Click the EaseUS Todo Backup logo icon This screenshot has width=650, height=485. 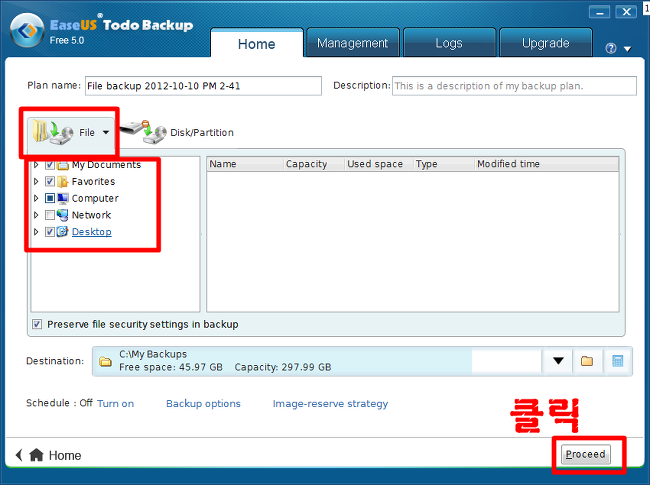27,30
